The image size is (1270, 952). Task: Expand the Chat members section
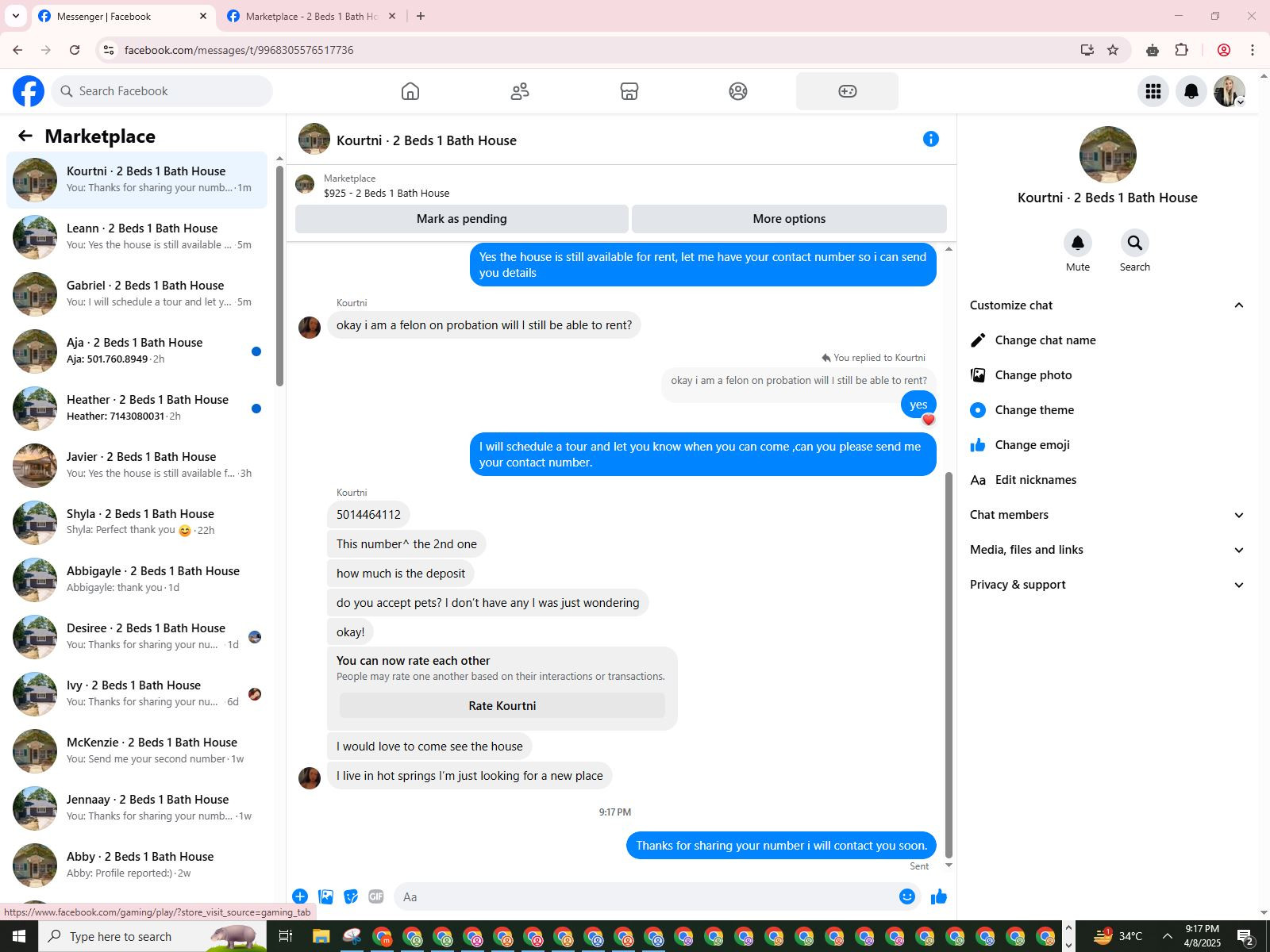(x=1107, y=515)
